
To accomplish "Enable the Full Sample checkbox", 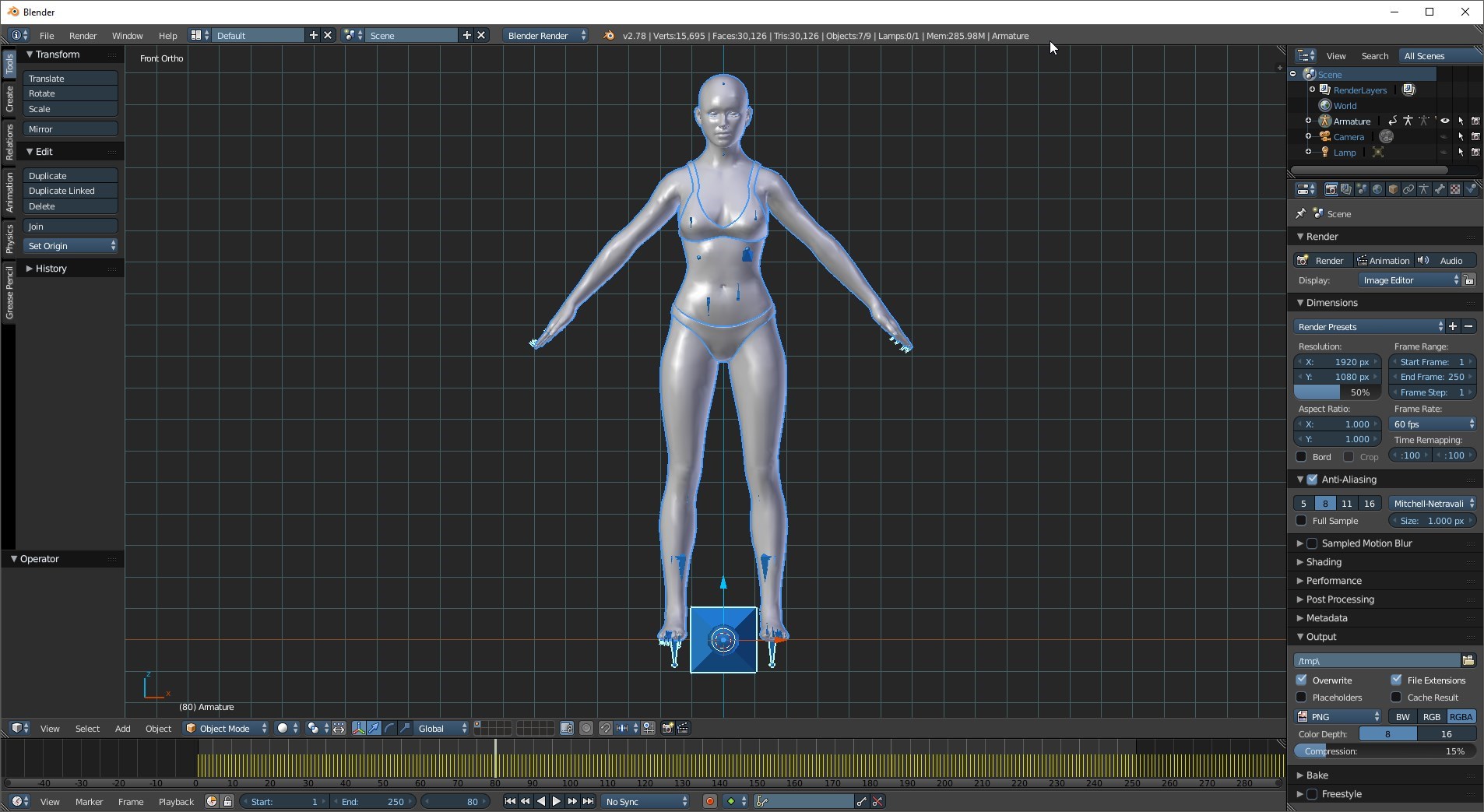I will click(x=1301, y=521).
